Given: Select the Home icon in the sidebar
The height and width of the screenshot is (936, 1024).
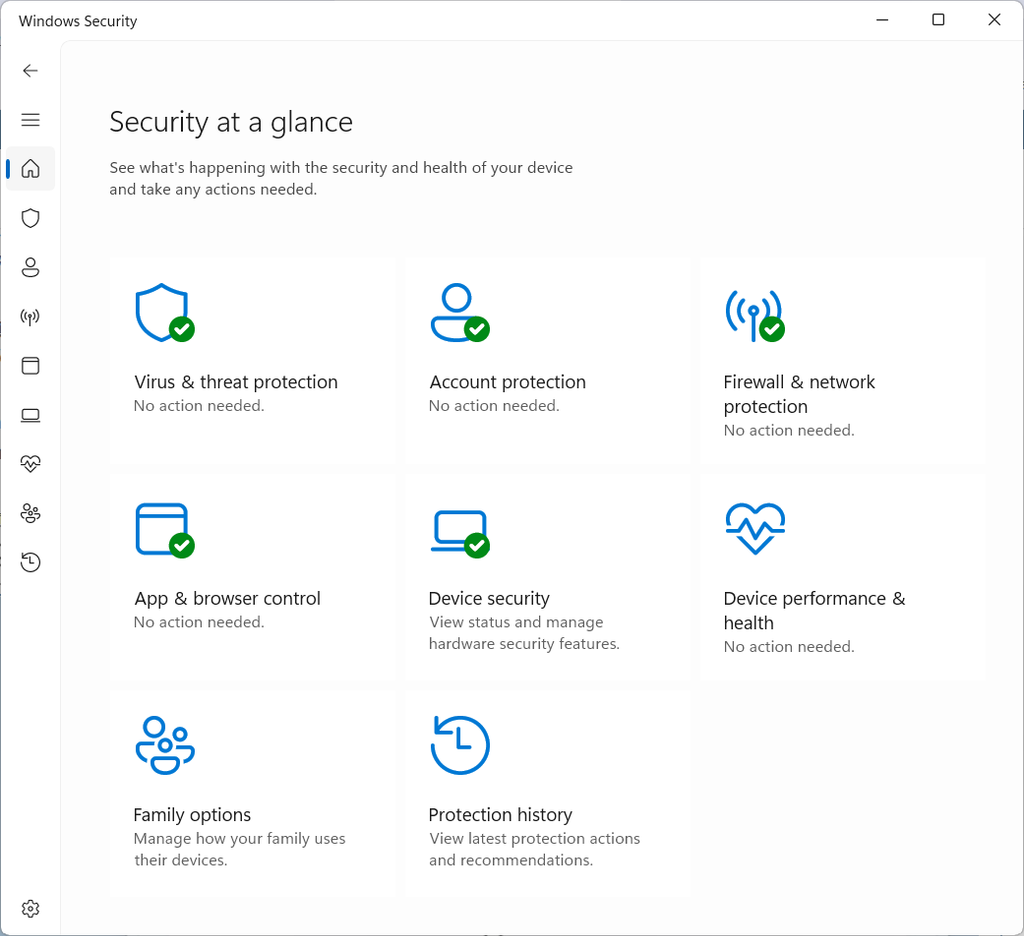Looking at the screenshot, I should (x=30, y=169).
